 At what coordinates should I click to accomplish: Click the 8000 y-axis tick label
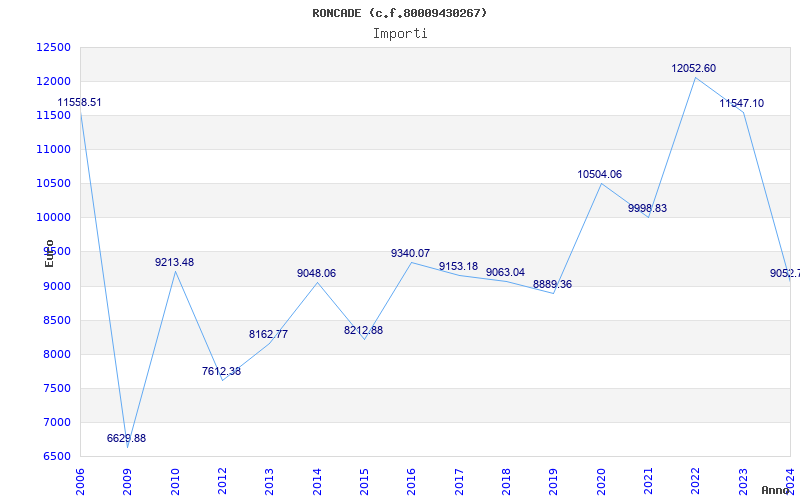[56, 354]
